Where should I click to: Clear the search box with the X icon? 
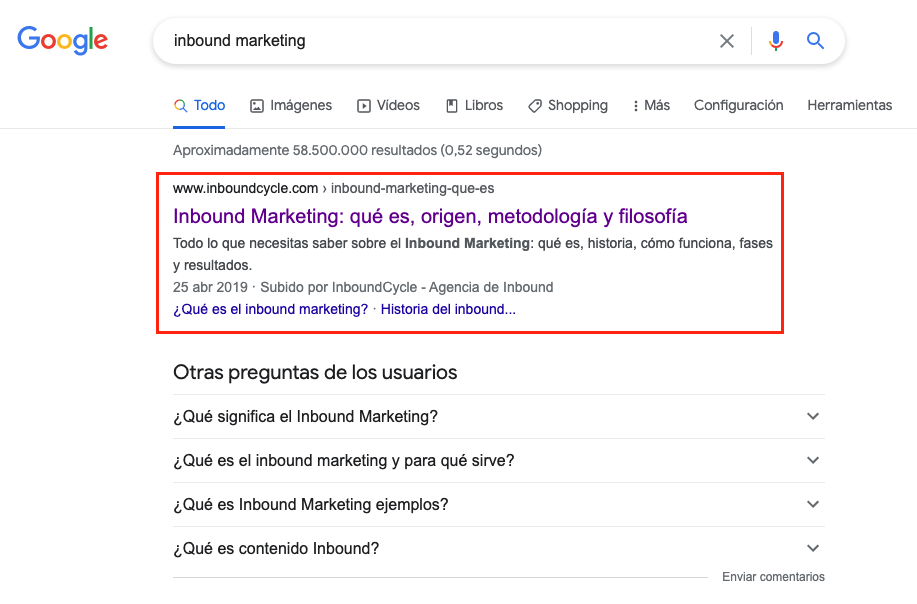[727, 41]
